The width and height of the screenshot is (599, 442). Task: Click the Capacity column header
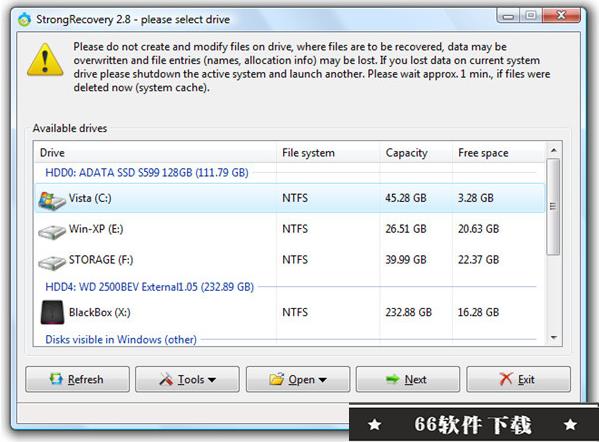pos(416,153)
